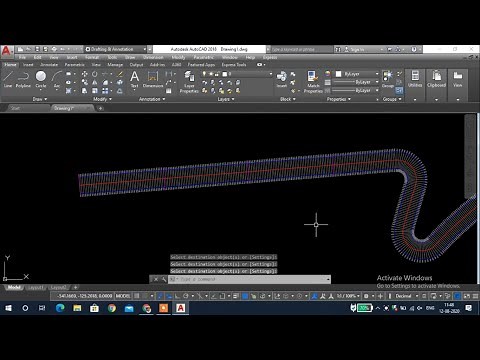Expand the Properties panel

coord(339,99)
